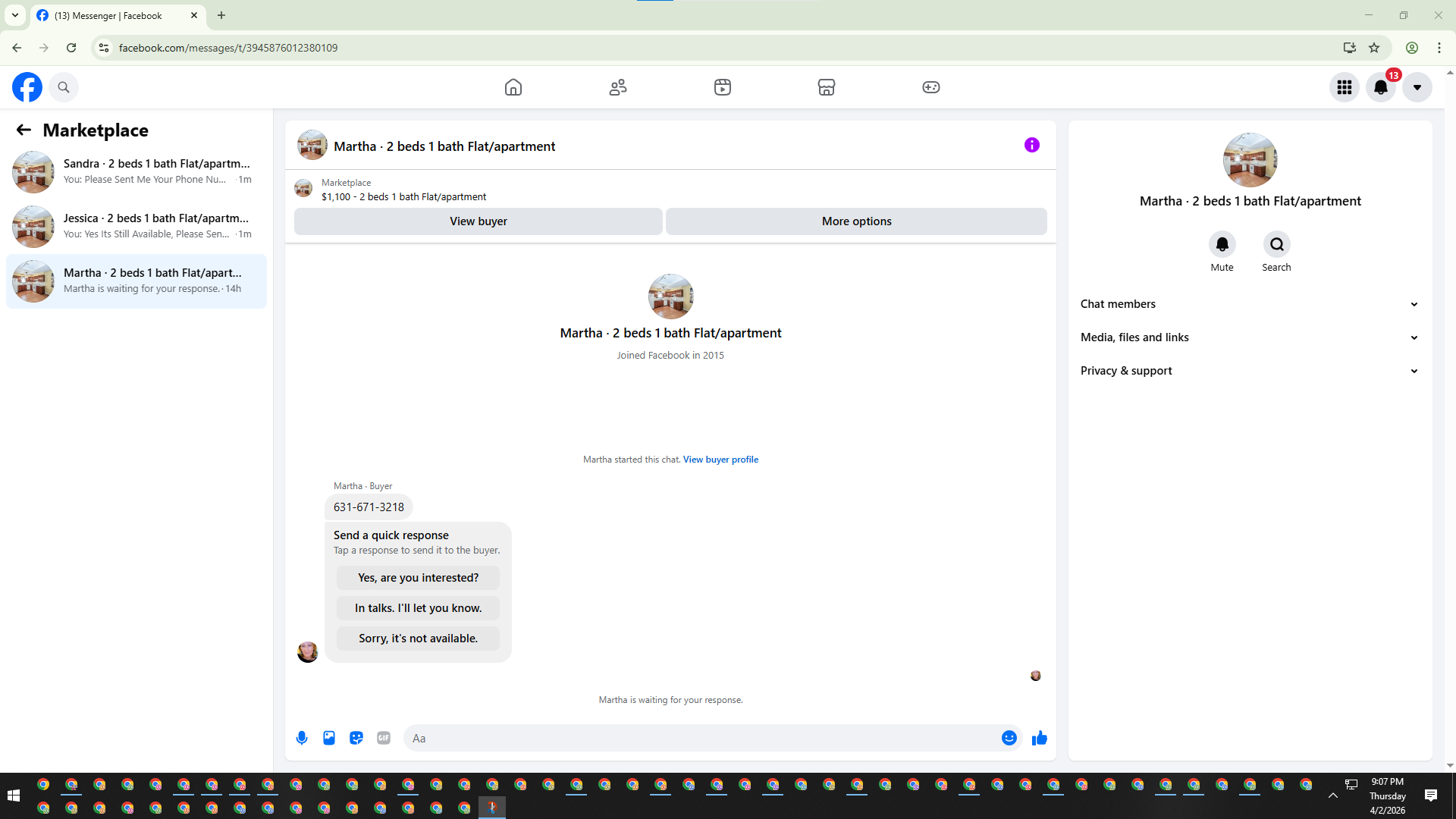The width and height of the screenshot is (1456, 819).
Task: Open the Chrome profile icon
Action: [x=1412, y=48]
